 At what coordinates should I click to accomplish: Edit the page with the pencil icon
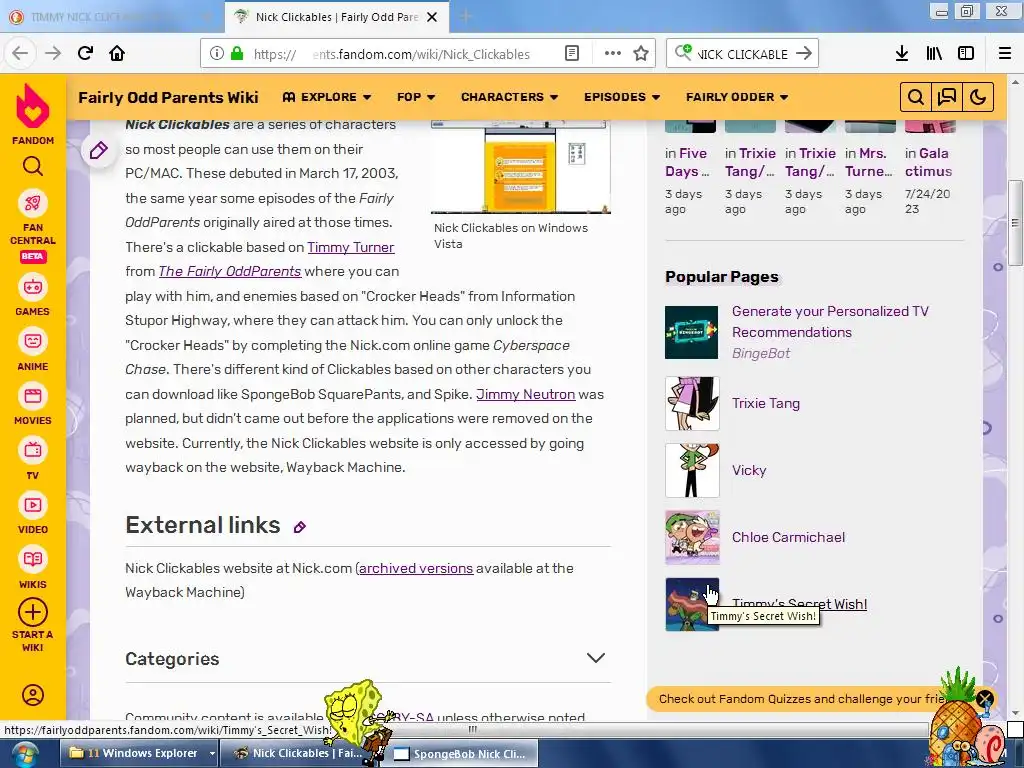[99, 151]
